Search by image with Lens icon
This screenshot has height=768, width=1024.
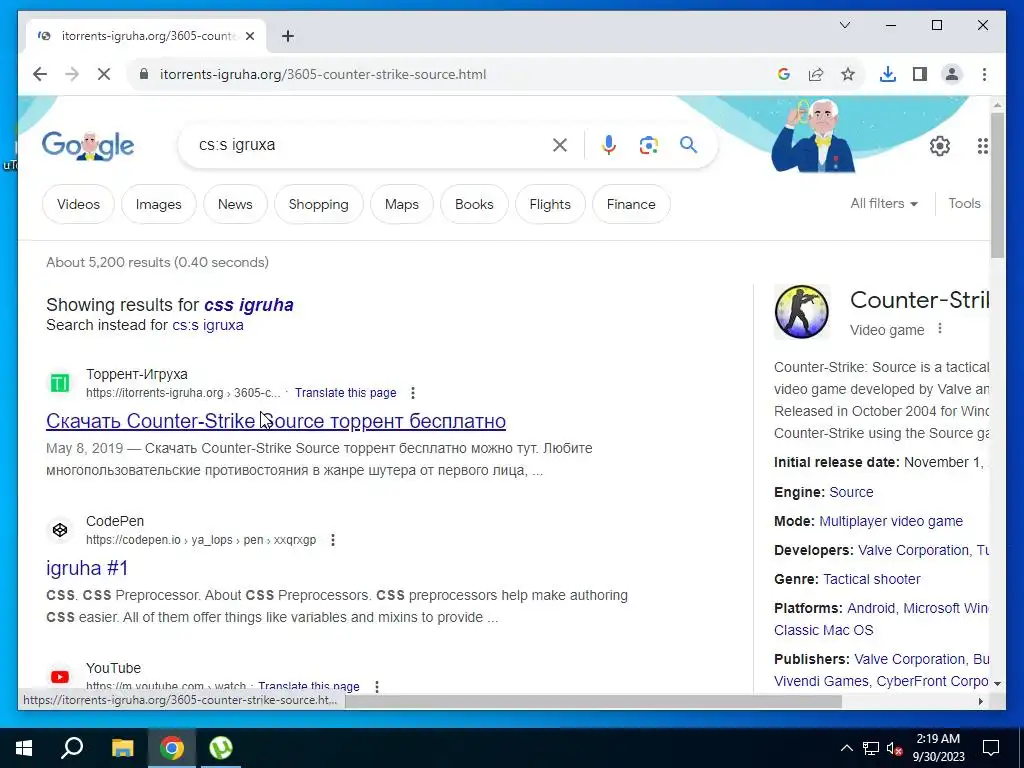(648, 145)
